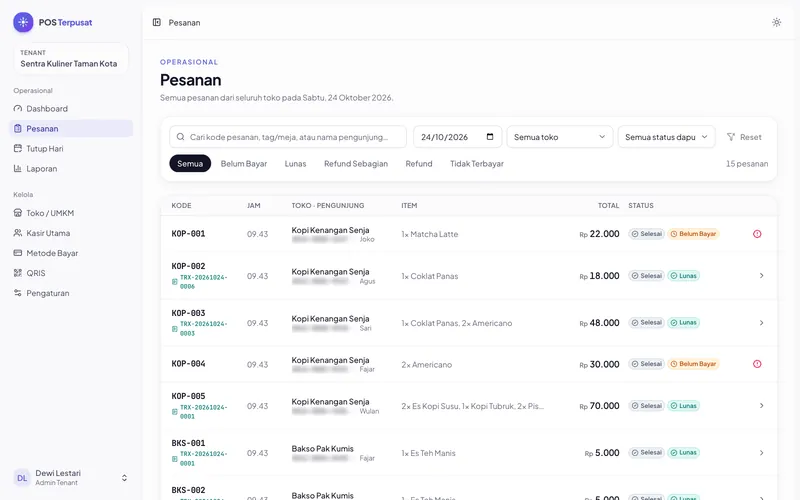Click order code BKS-001
The image size is (800, 500).
coord(188,443)
